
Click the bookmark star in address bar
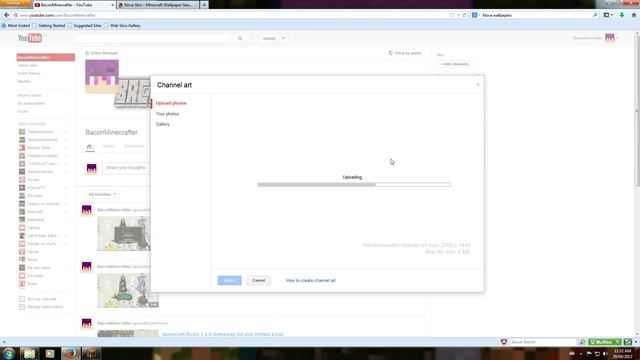point(452,15)
